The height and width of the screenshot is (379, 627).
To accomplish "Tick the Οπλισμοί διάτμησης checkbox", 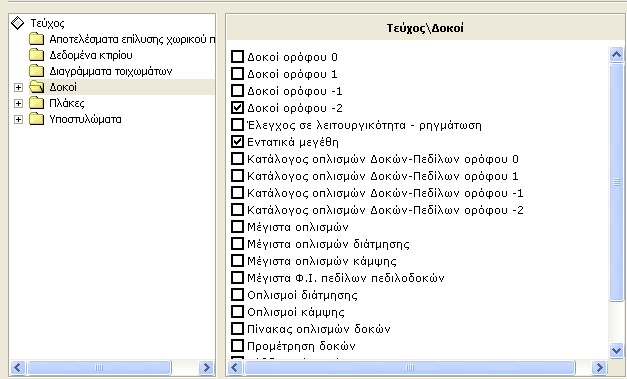I will tap(238, 295).
